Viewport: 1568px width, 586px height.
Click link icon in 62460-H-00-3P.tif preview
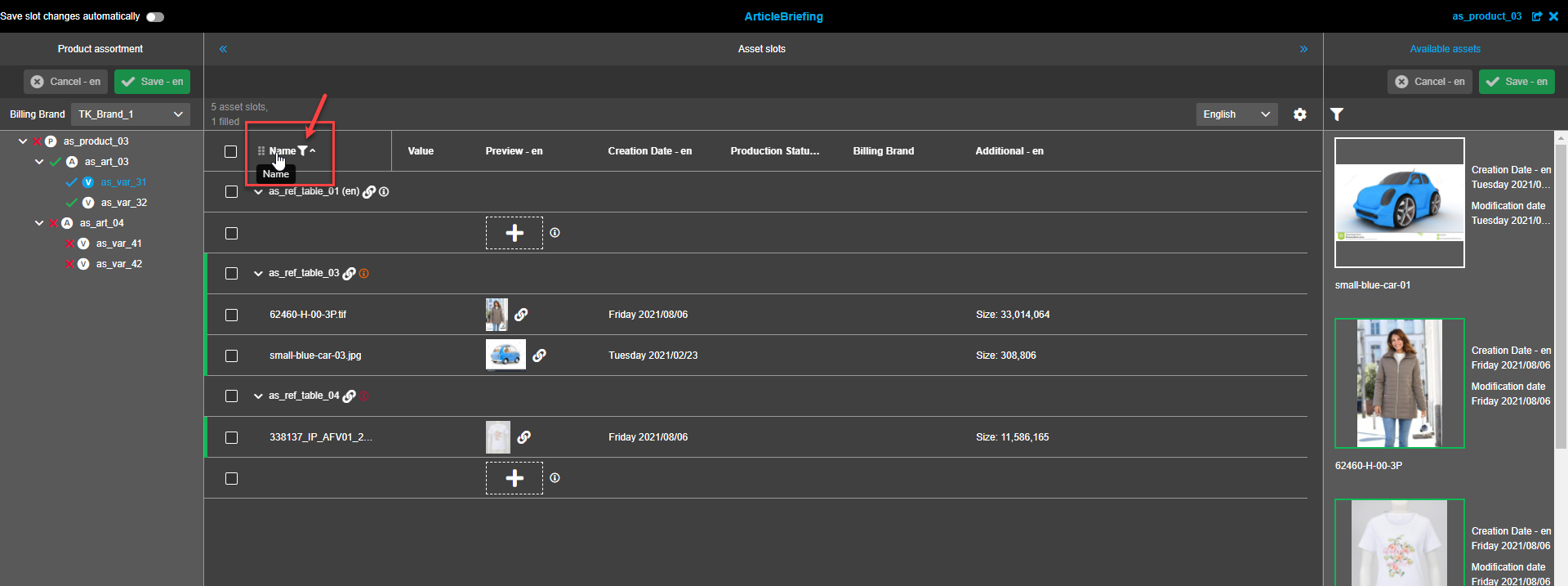pos(521,315)
